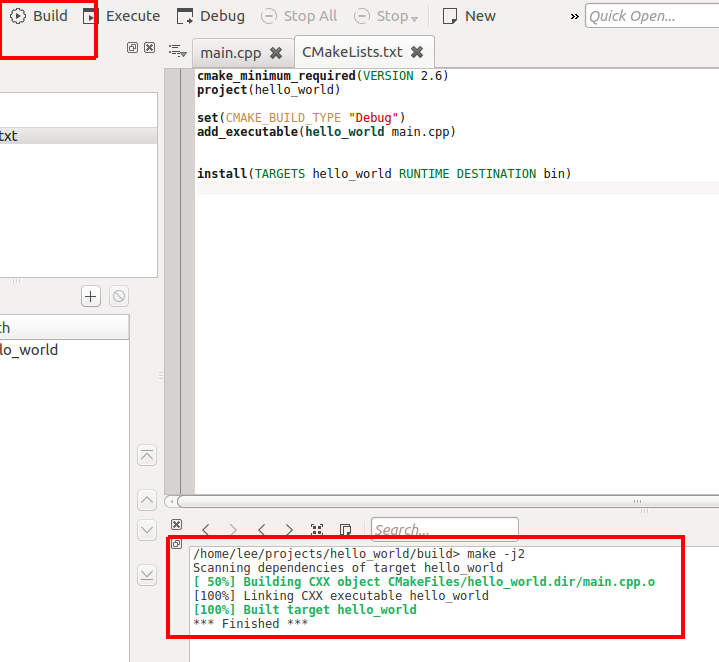Screen dimensions: 719x662
Task: Click the greyed-out next-output arrow
Action: coord(233,530)
